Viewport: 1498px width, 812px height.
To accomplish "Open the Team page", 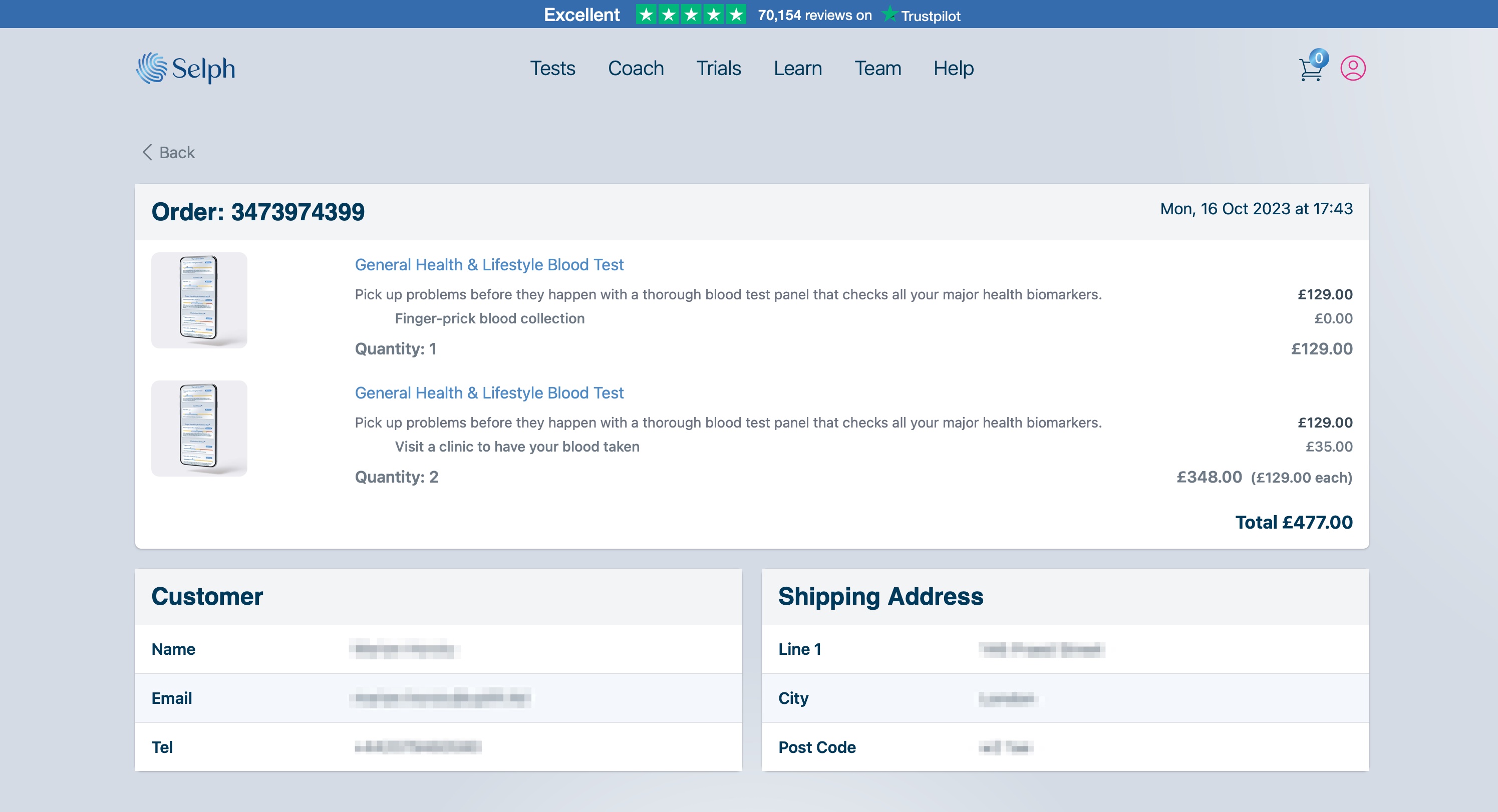I will click(x=877, y=68).
